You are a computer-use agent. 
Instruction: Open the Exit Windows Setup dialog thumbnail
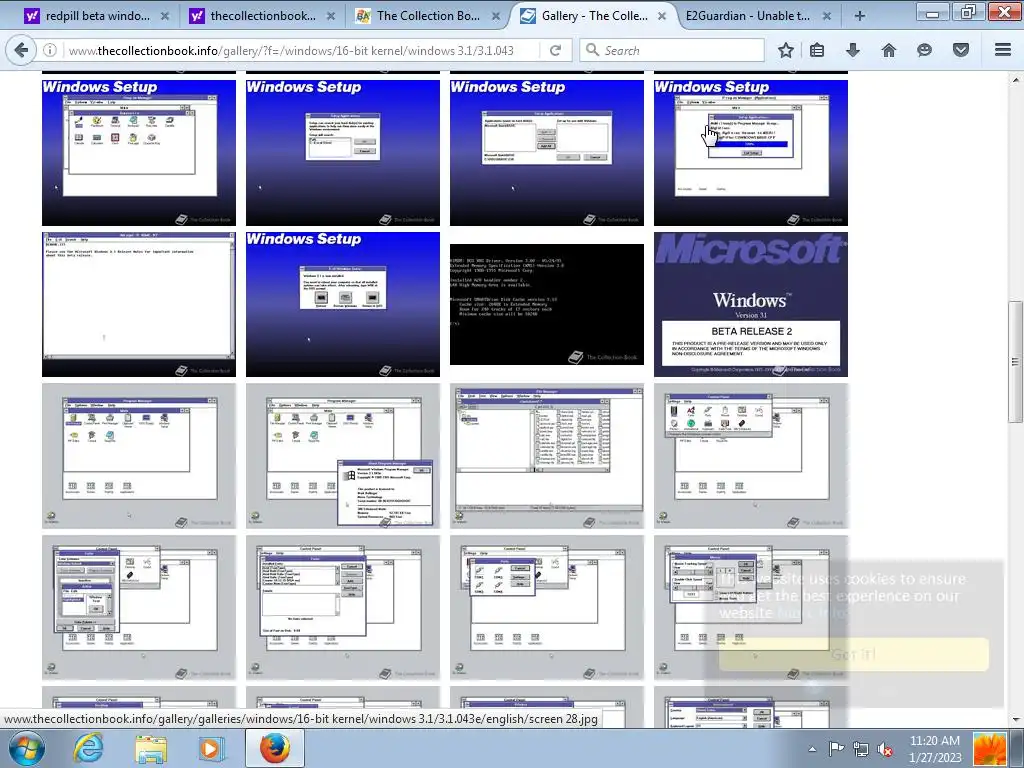tap(343, 304)
